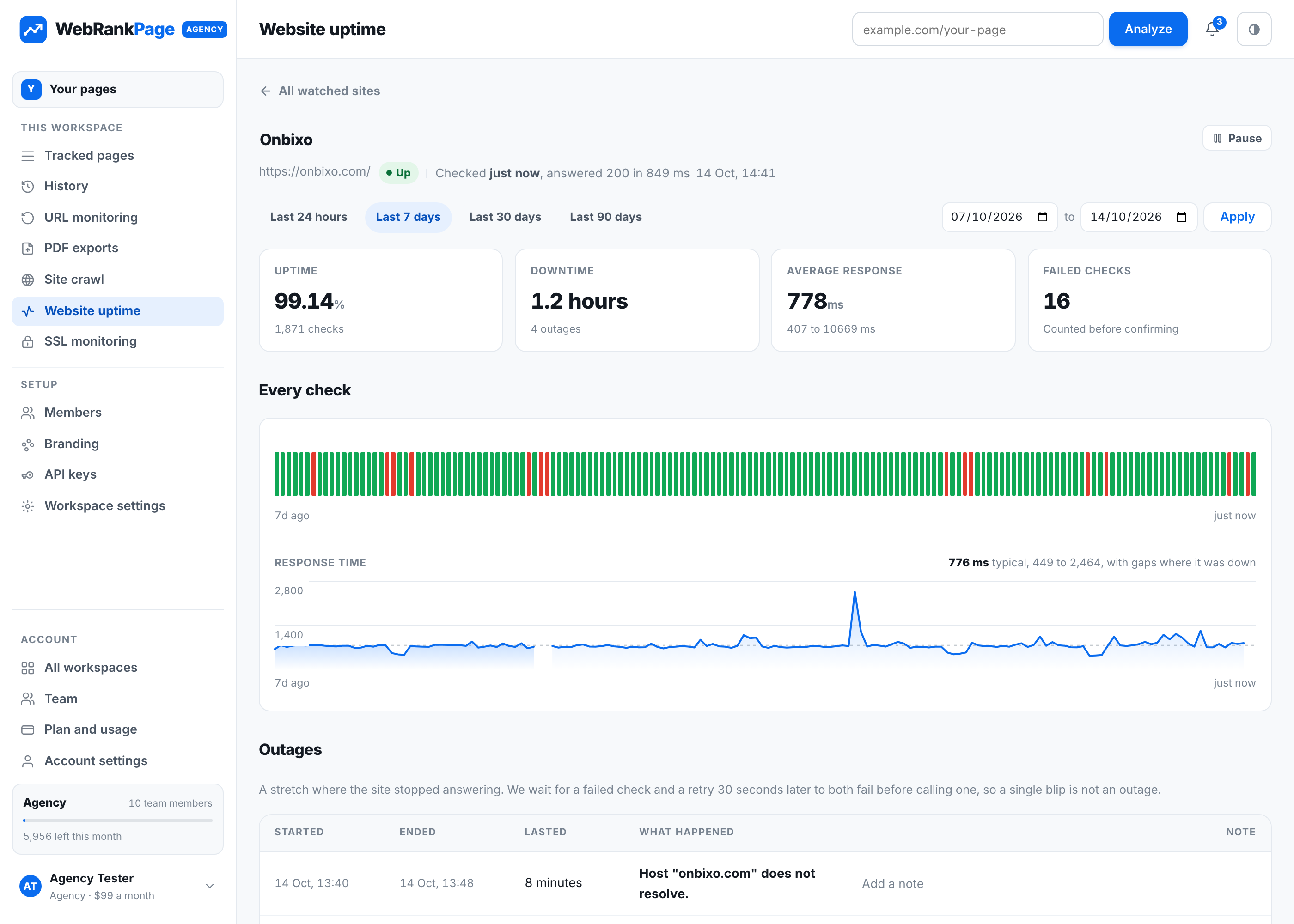Go back to All watched sites
This screenshot has width=1294, height=924.
coord(320,91)
